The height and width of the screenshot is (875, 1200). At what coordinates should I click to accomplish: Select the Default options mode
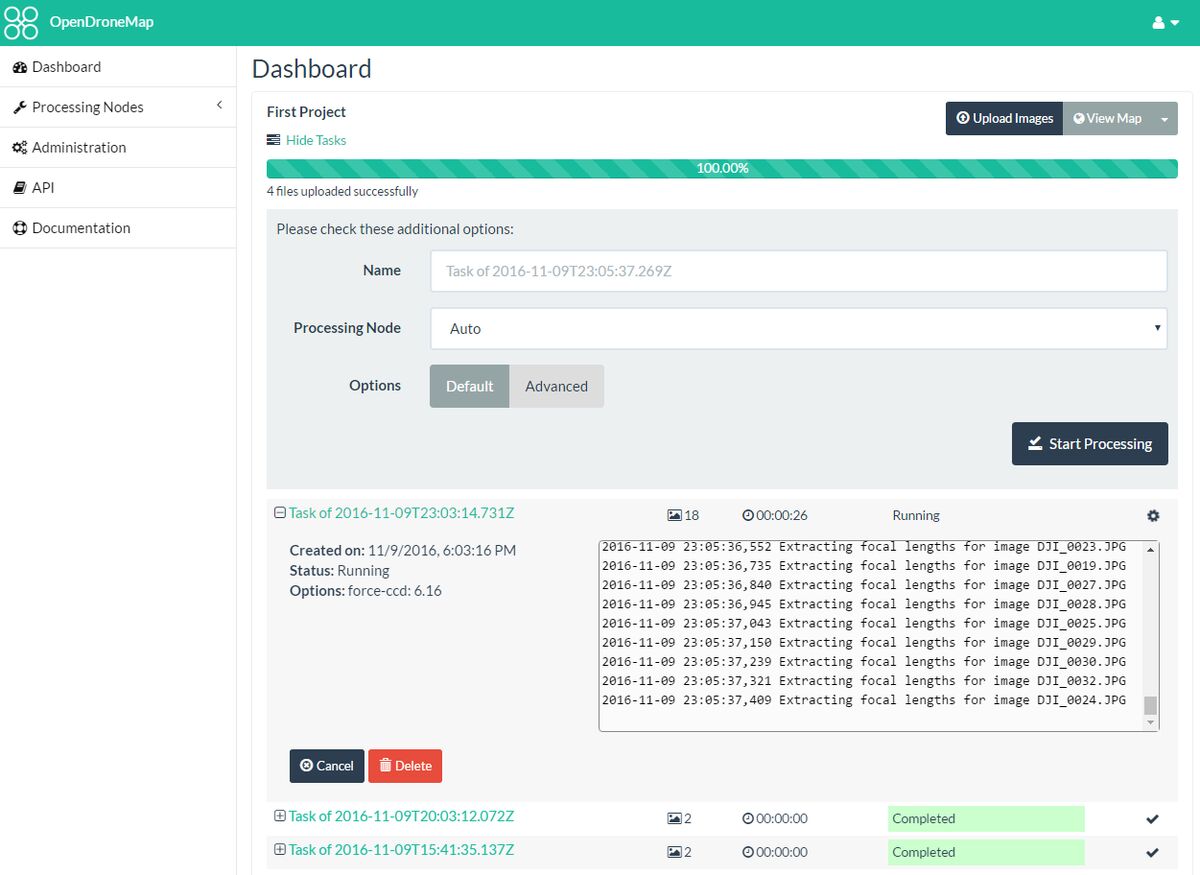[469, 386]
